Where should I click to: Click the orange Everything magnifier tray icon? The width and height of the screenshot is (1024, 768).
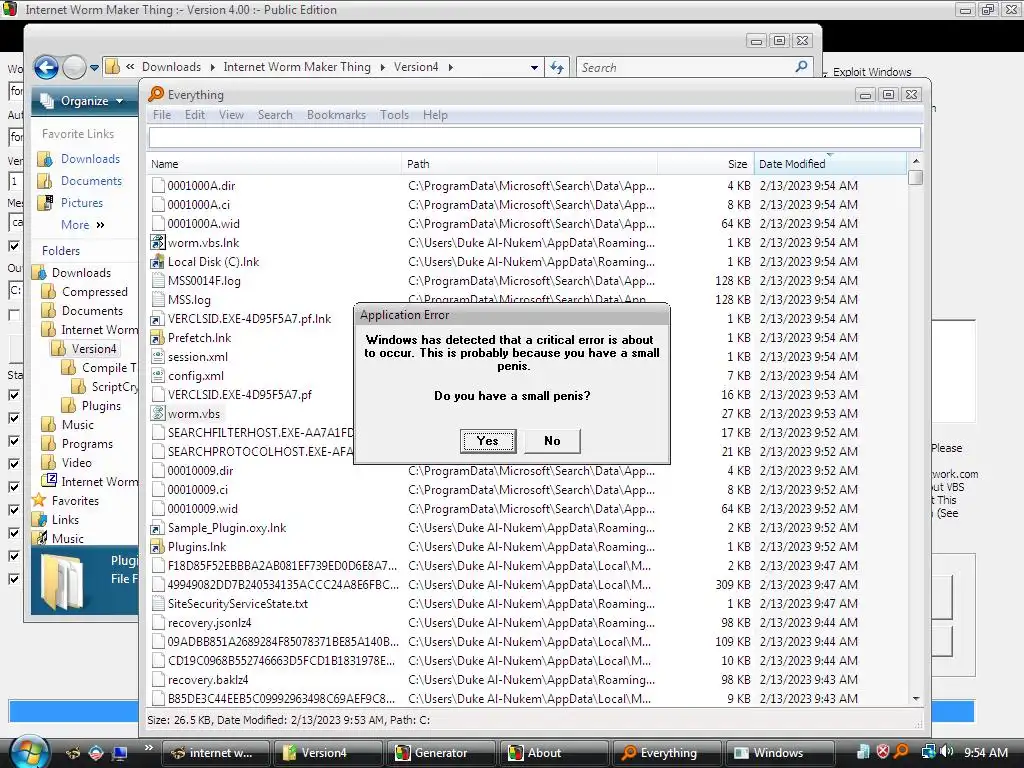(x=901, y=752)
